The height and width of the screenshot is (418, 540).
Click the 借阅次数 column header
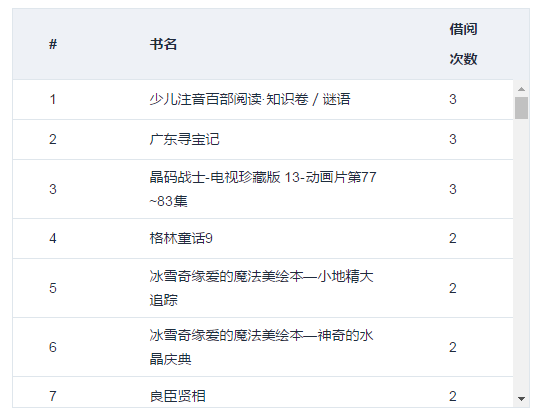(463, 44)
